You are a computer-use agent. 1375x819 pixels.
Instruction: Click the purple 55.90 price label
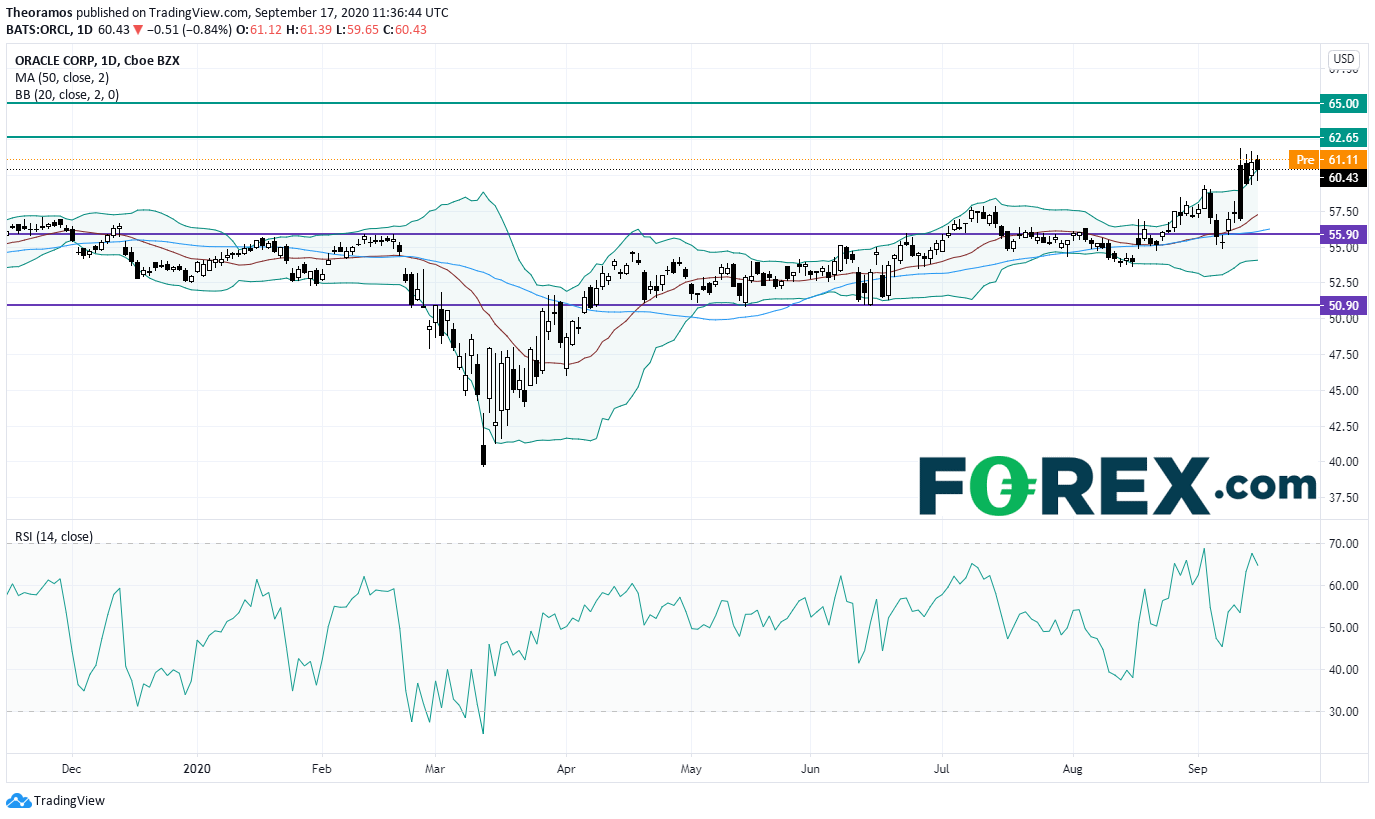click(x=1344, y=234)
